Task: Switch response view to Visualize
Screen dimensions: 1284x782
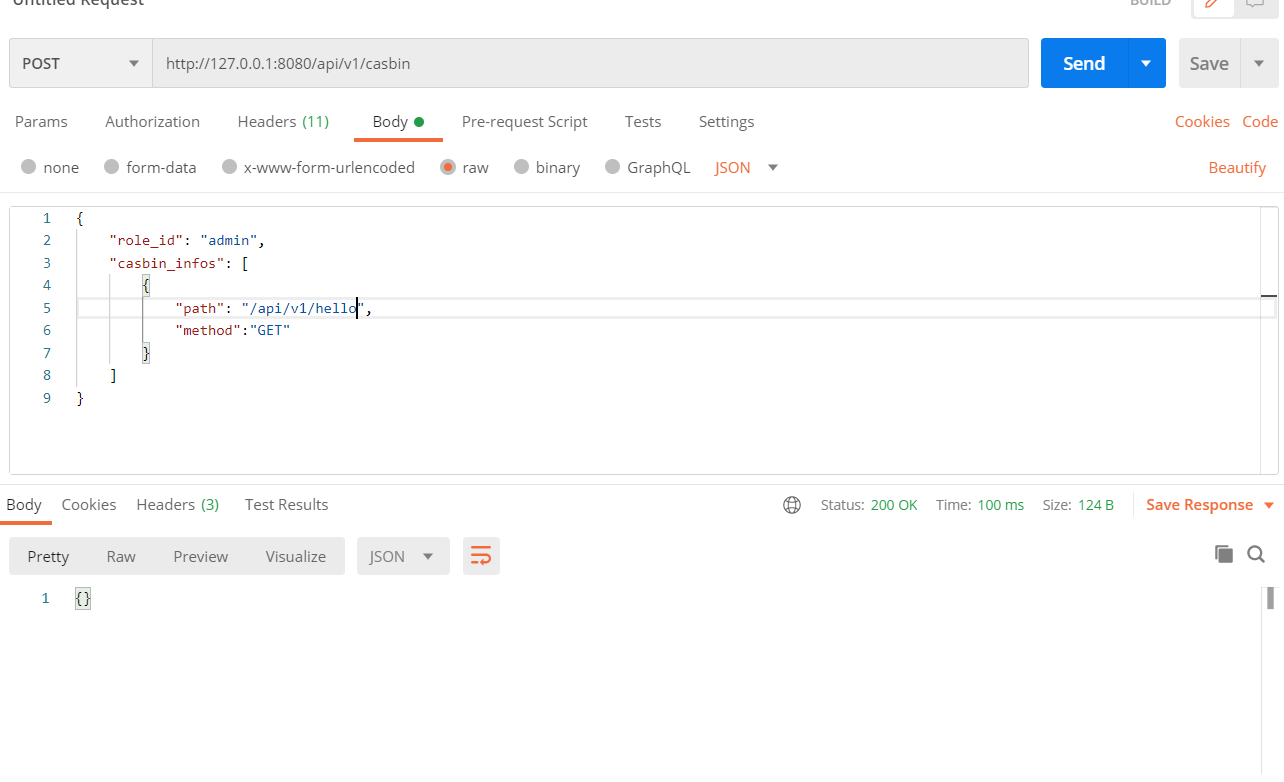Action: 295,556
